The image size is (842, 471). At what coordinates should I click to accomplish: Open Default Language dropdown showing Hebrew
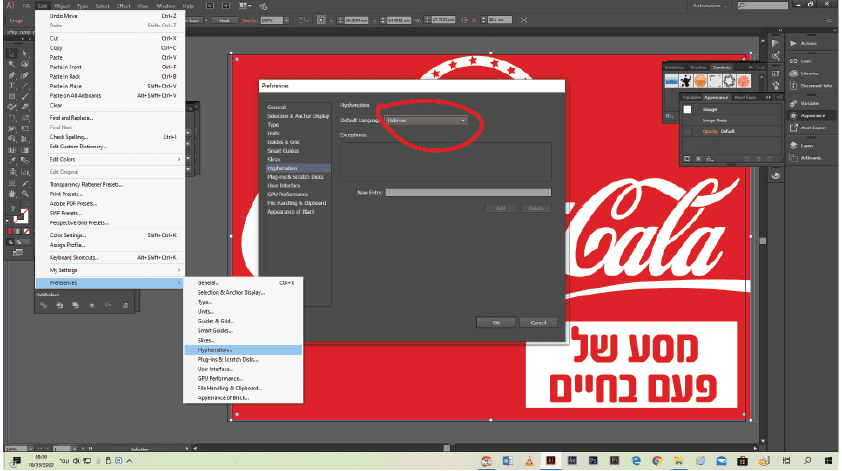[425, 120]
